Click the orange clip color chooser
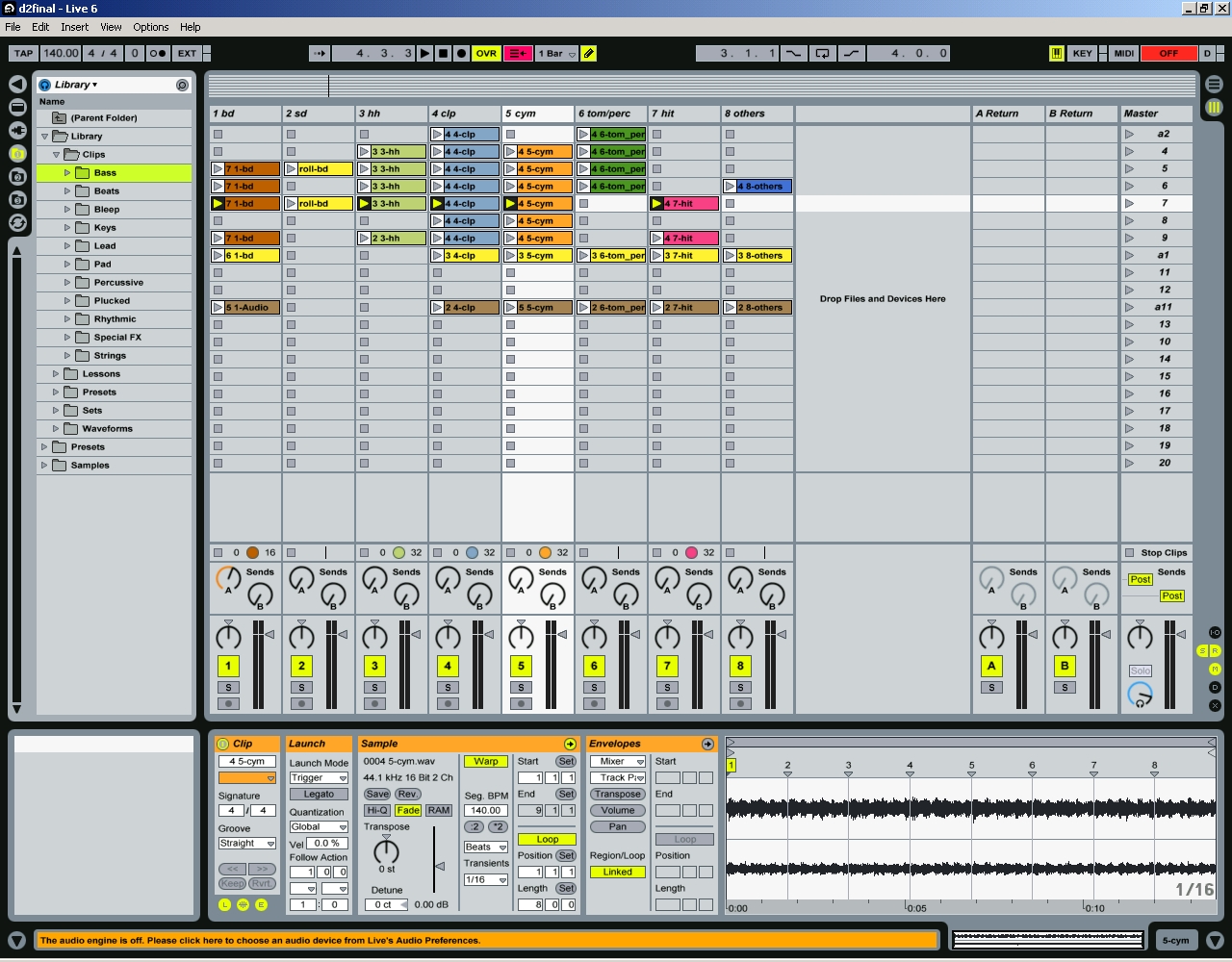Screen dimensions: 1232x962 247,777
